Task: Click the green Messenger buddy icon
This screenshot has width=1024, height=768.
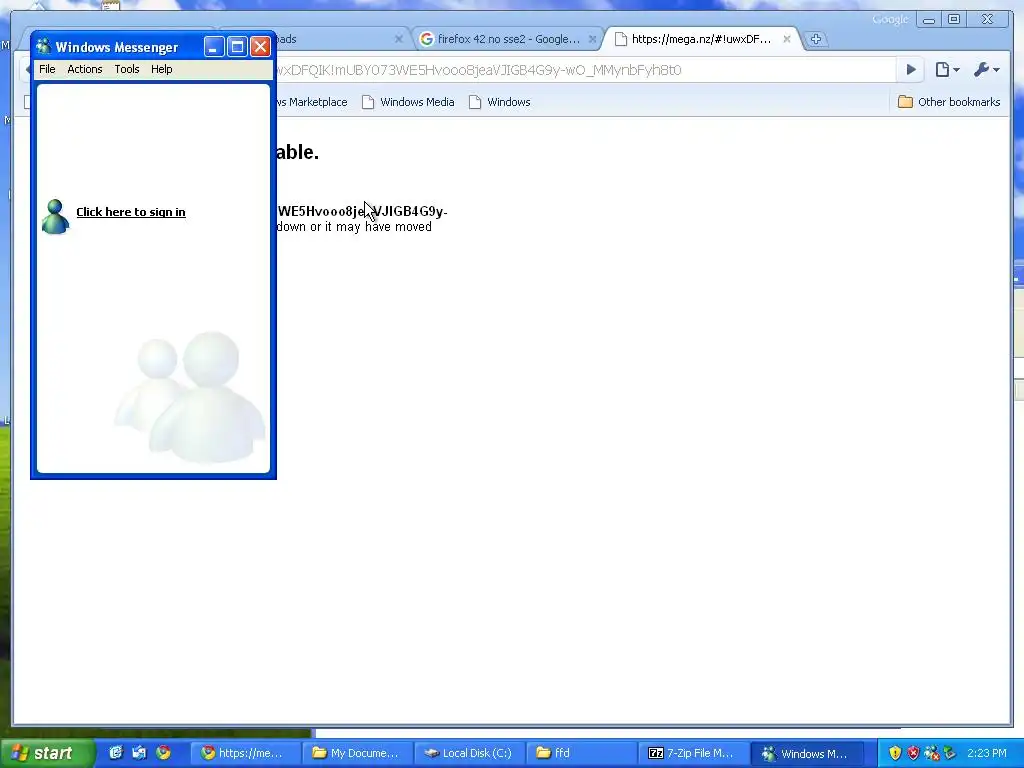Action: [56, 217]
